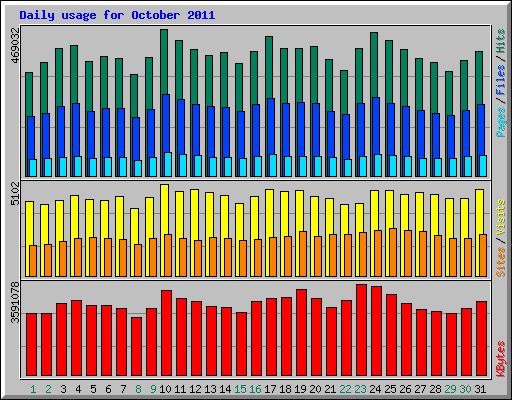
Task: Click day label 7 on the x-axis
Action: 123,389
